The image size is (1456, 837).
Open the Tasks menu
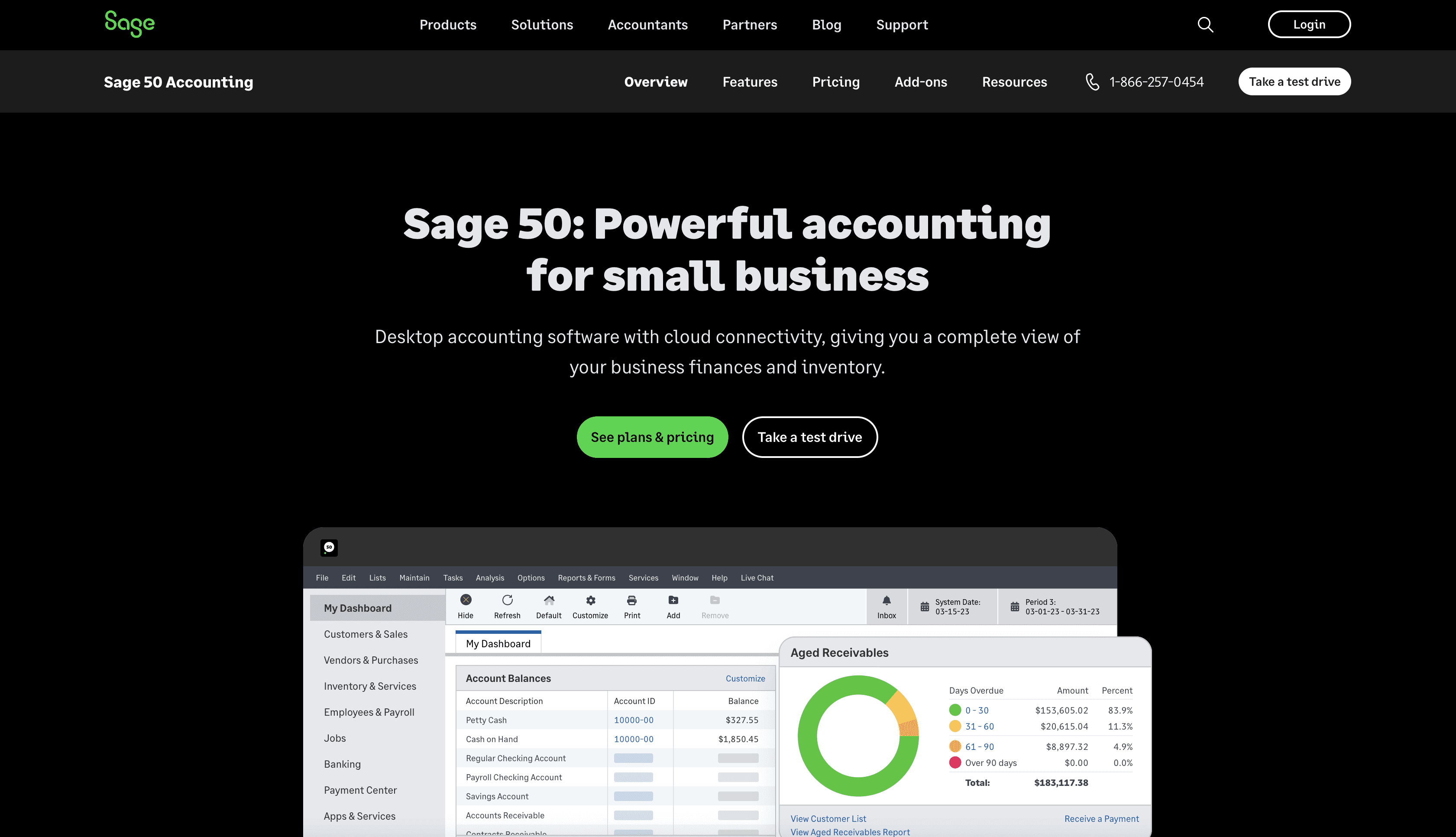coord(453,578)
